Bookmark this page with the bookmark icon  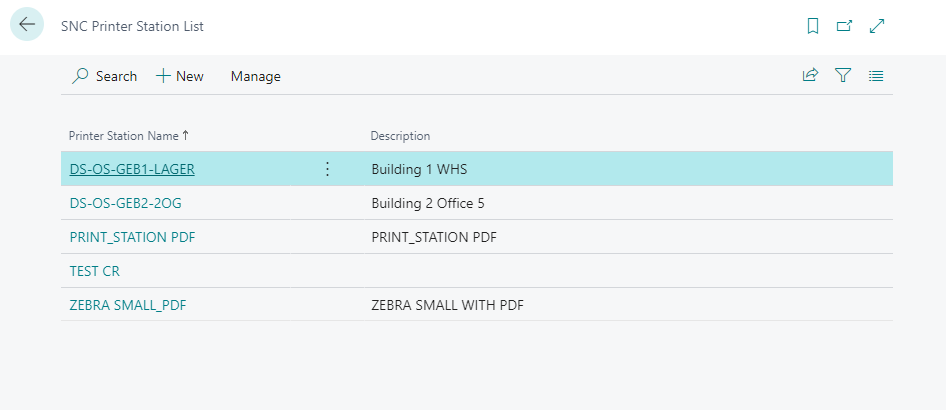[813, 26]
